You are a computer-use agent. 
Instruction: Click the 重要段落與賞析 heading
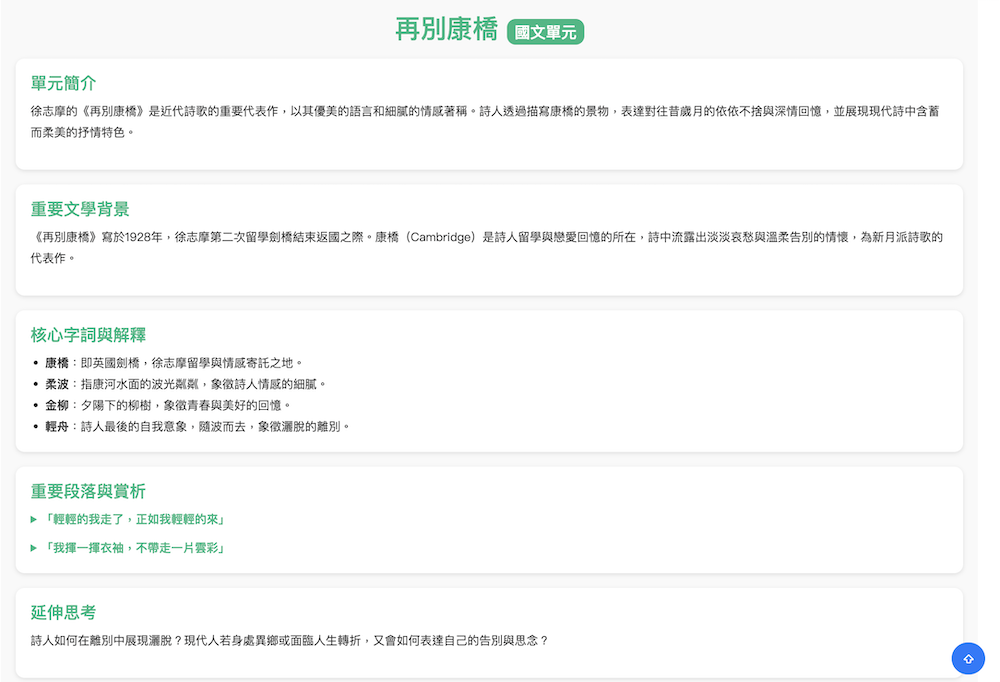point(88,491)
